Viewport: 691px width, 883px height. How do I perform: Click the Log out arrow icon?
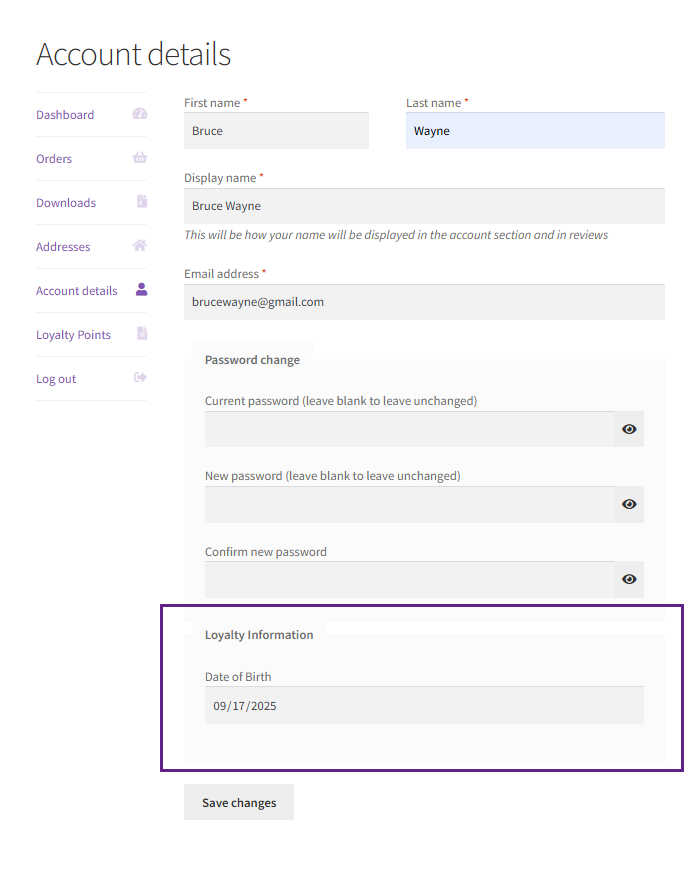pyautogui.click(x=140, y=378)
